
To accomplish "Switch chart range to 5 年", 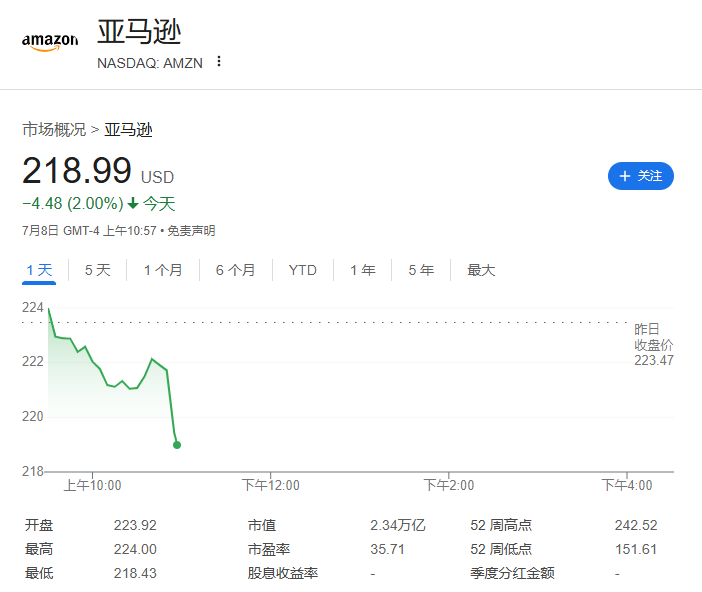I will (421, 270).
